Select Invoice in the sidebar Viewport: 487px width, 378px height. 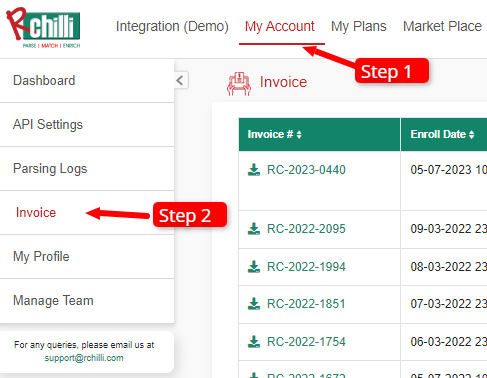[x=87, y=213]
